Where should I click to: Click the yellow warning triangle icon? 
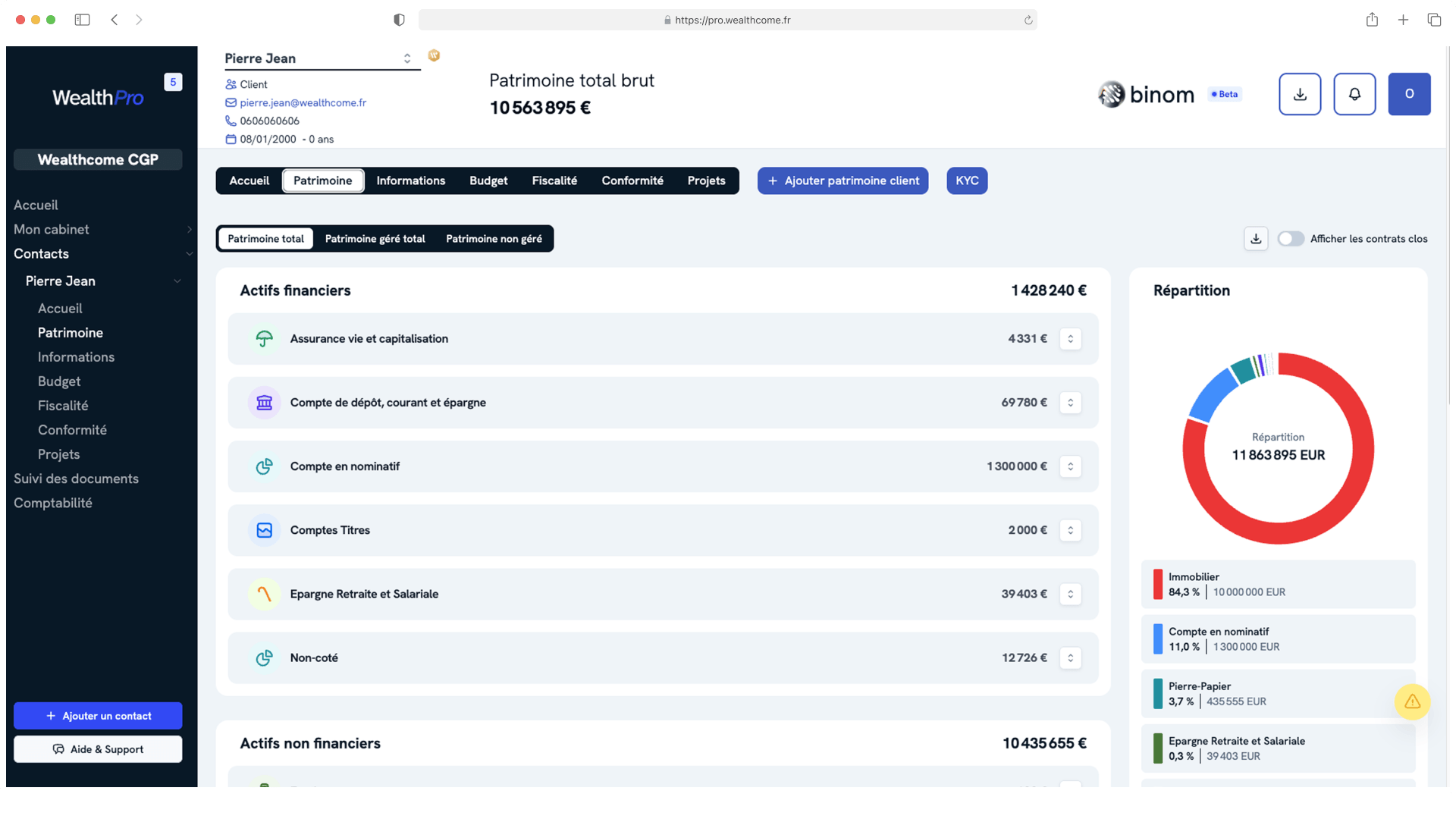(x=1412, y=701)
